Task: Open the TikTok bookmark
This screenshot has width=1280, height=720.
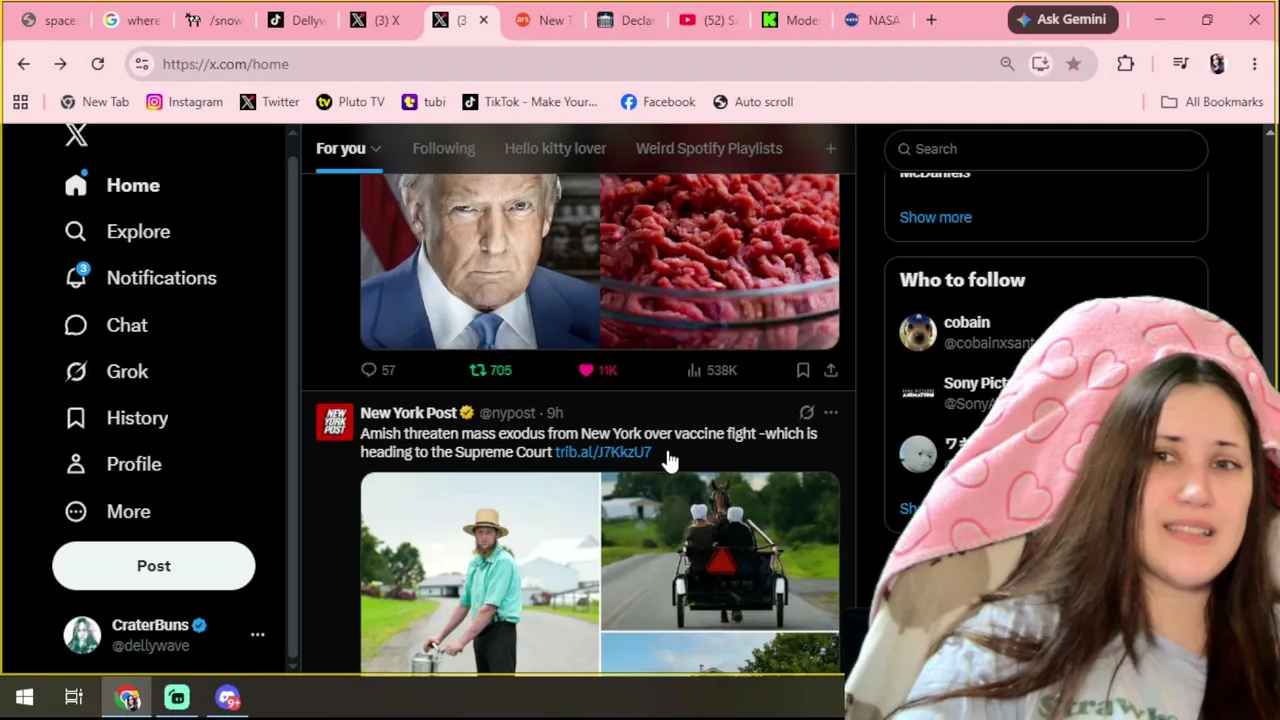Action: click(x=529, y=102)
